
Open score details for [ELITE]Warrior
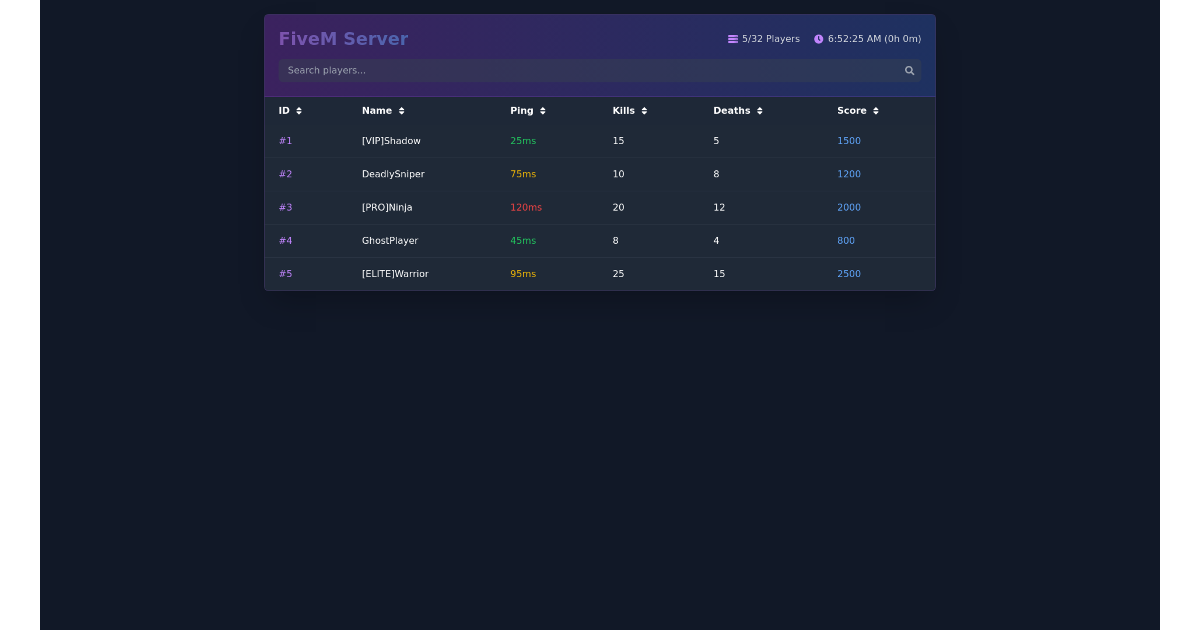(x=849, y=273)
